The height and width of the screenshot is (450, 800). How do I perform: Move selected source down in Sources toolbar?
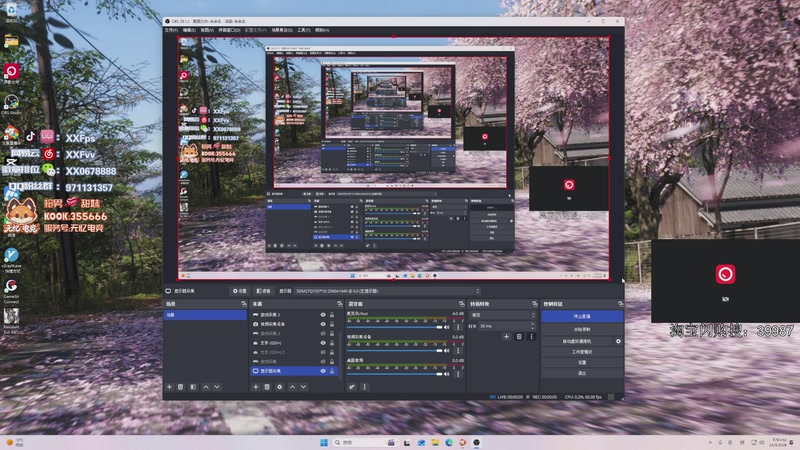coord(304,387)
